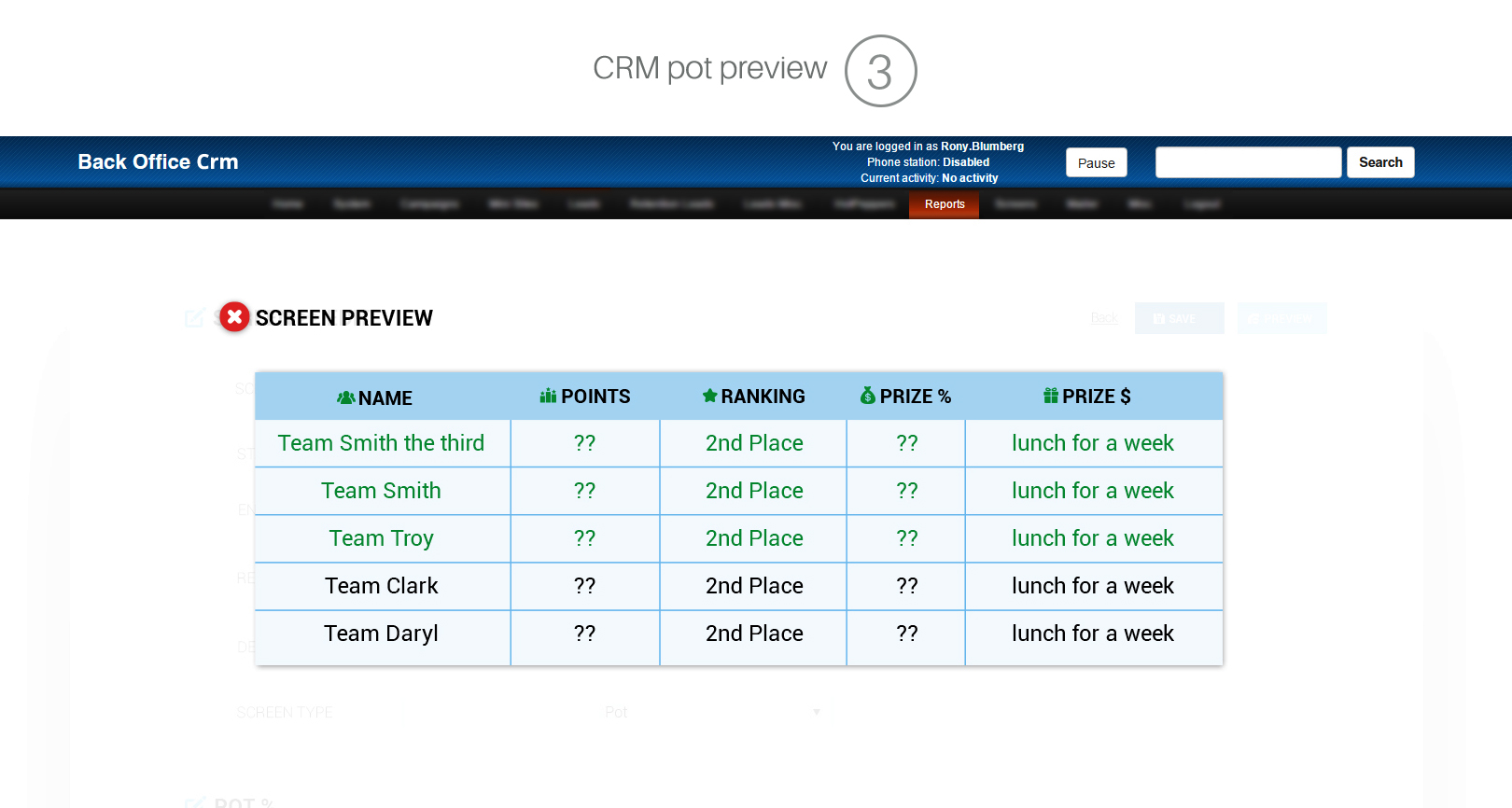This screenshot has width=1512, height=808.
Task: Select the Team Smith the third name cell
Action: 382,443
